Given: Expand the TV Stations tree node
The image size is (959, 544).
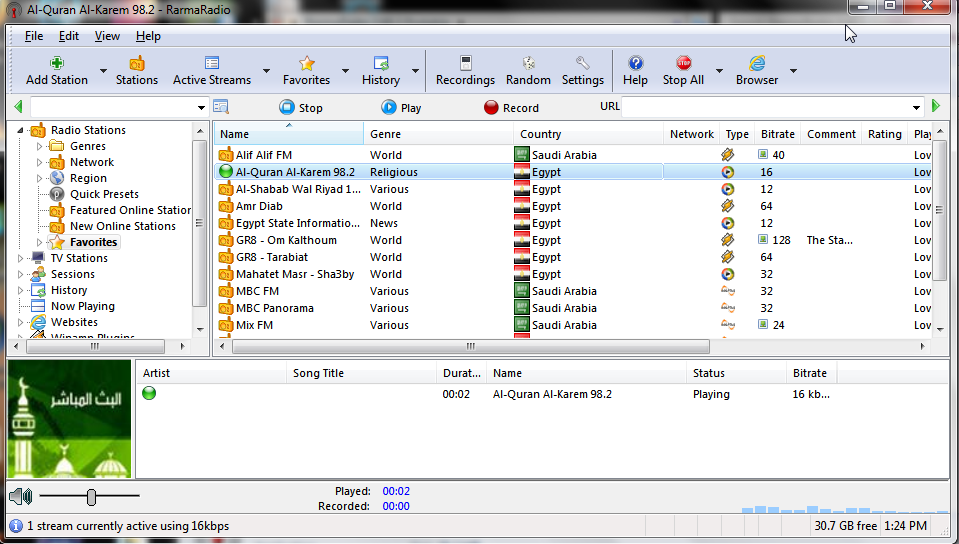Looking at the screenshot, I should 20,258.
